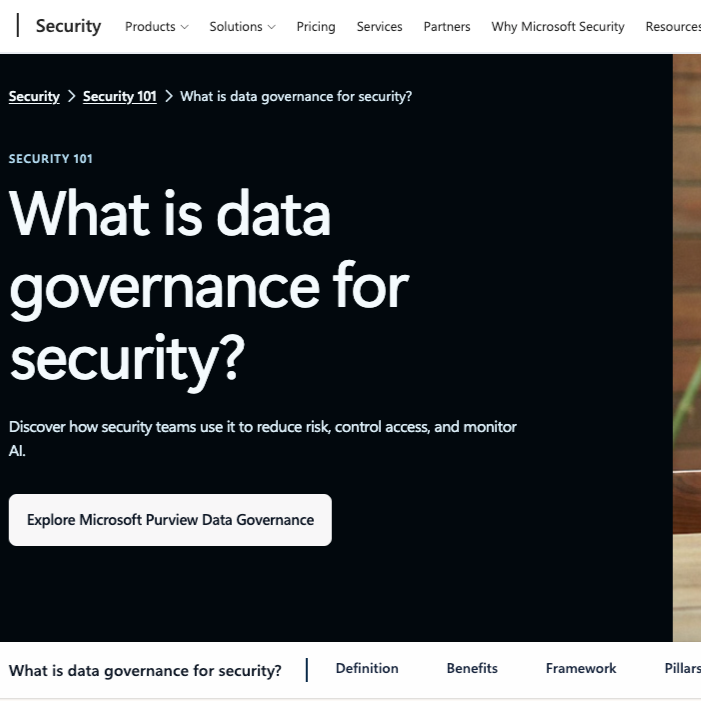Click the Solutions chevron arrow
Screen dimensions: 701x701
click(271, 27)
